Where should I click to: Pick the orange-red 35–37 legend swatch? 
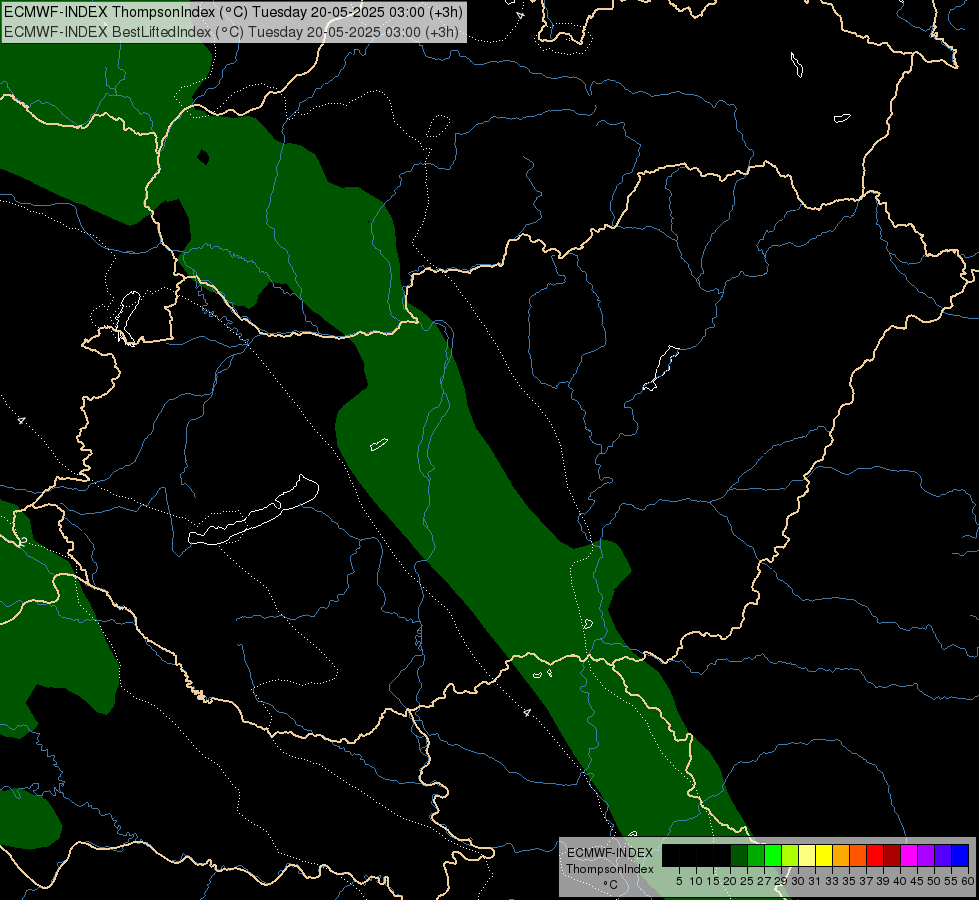[x=858, y=855]
